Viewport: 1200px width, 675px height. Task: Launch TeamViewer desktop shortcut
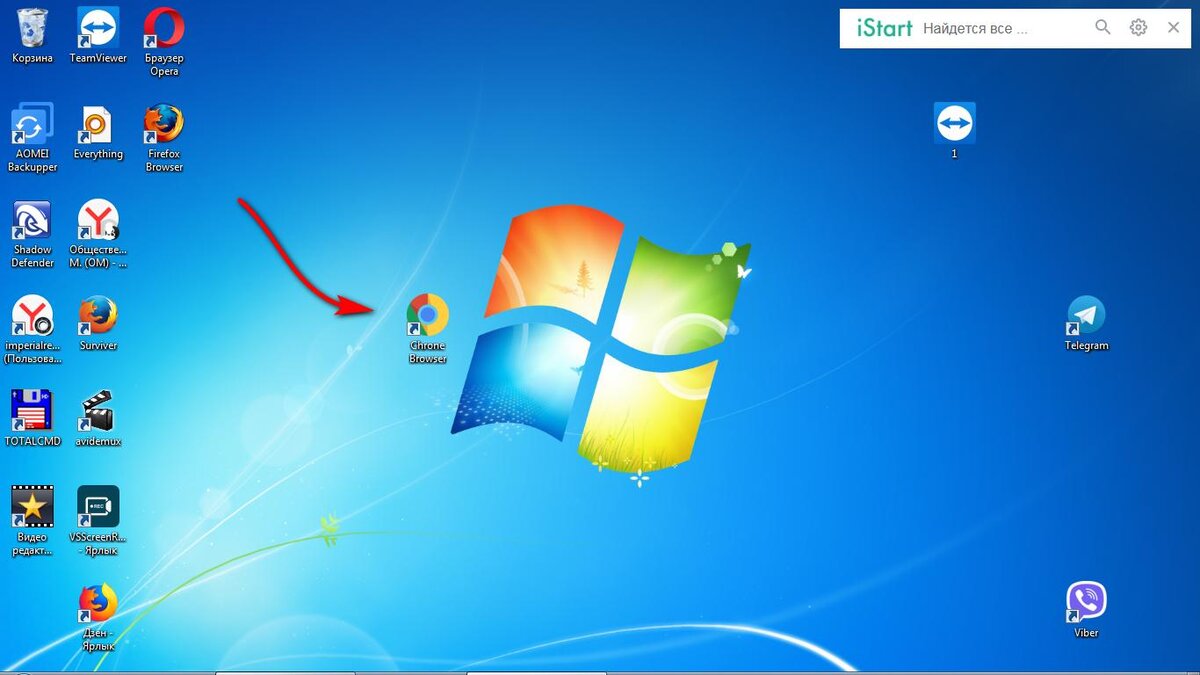coord(98,35)
